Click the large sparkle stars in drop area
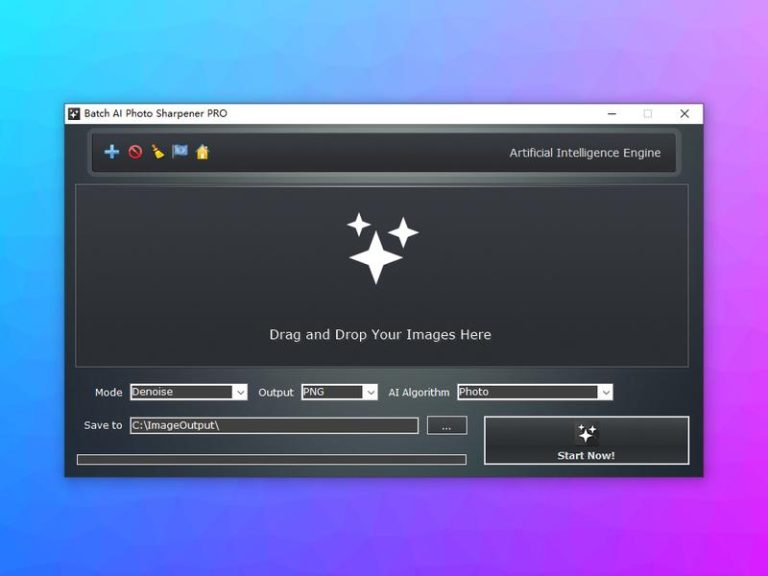The height and width of the screenshot is (576, 768). (x=383, y=248)
